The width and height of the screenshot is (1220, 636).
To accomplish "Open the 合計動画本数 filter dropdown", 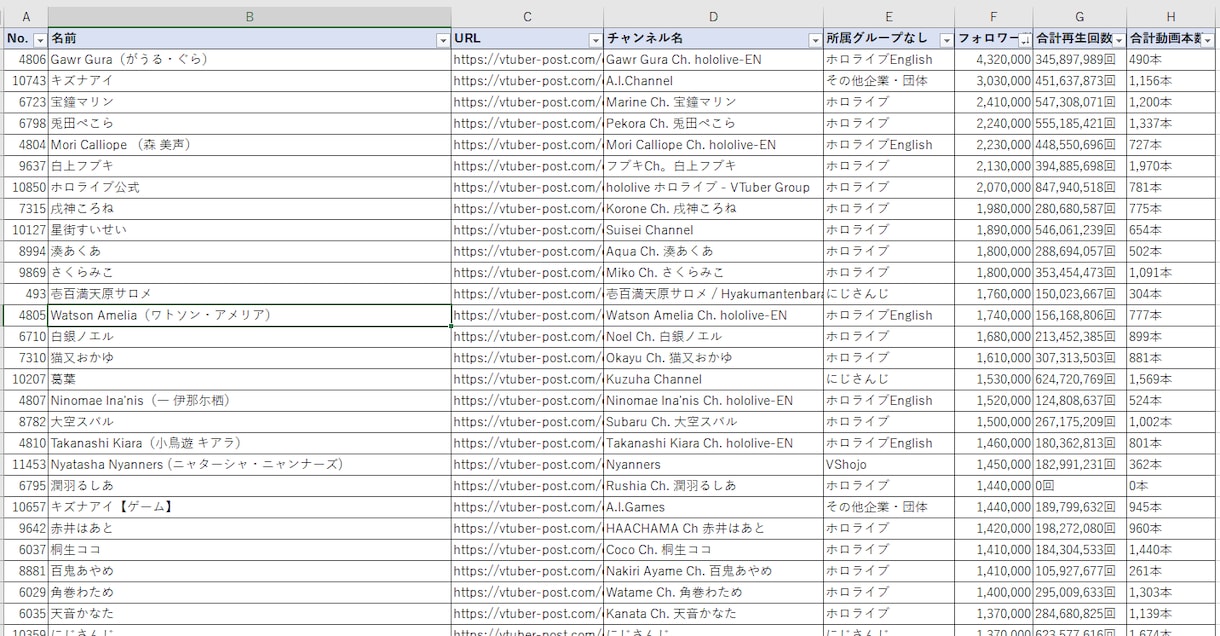I will (1208, 40).
